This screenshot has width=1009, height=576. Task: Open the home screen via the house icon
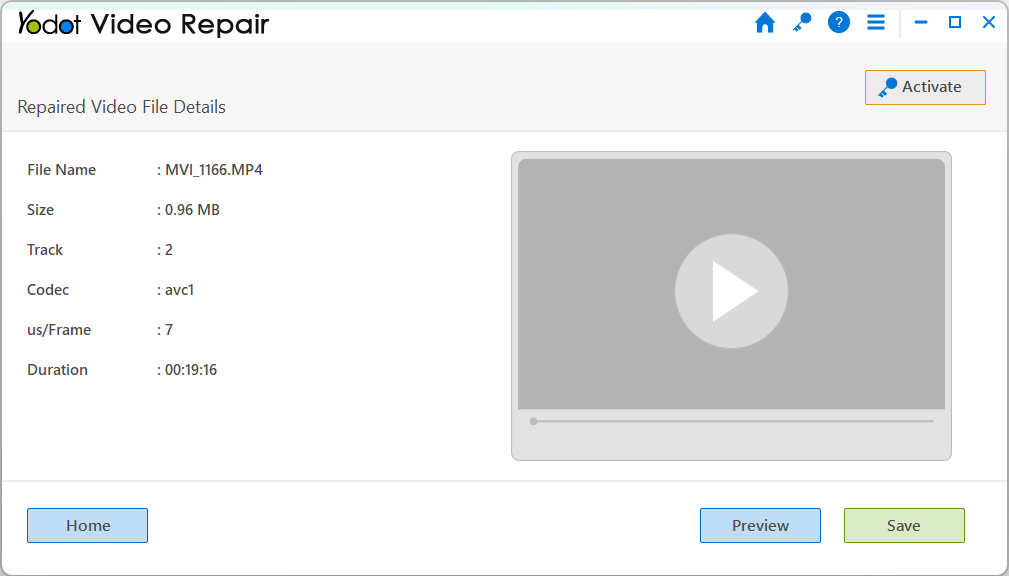click(764, 22)
